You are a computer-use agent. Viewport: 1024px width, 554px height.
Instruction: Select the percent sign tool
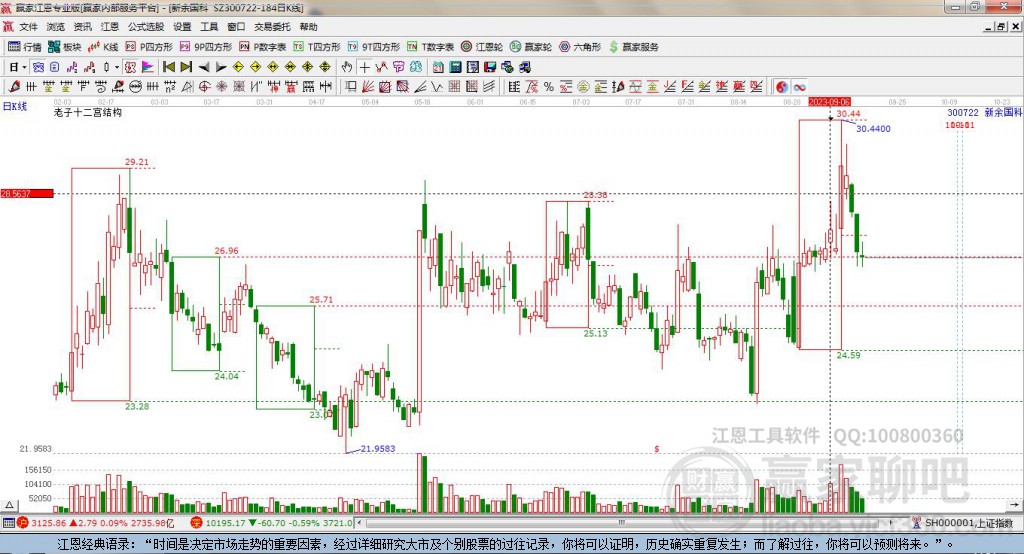[x=549, y=86]
